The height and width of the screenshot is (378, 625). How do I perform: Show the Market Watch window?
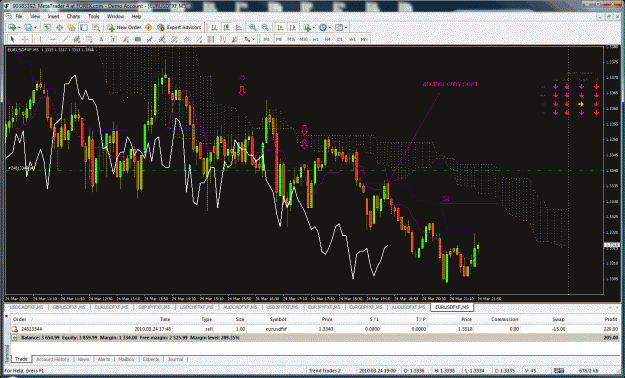click(47, 28)
